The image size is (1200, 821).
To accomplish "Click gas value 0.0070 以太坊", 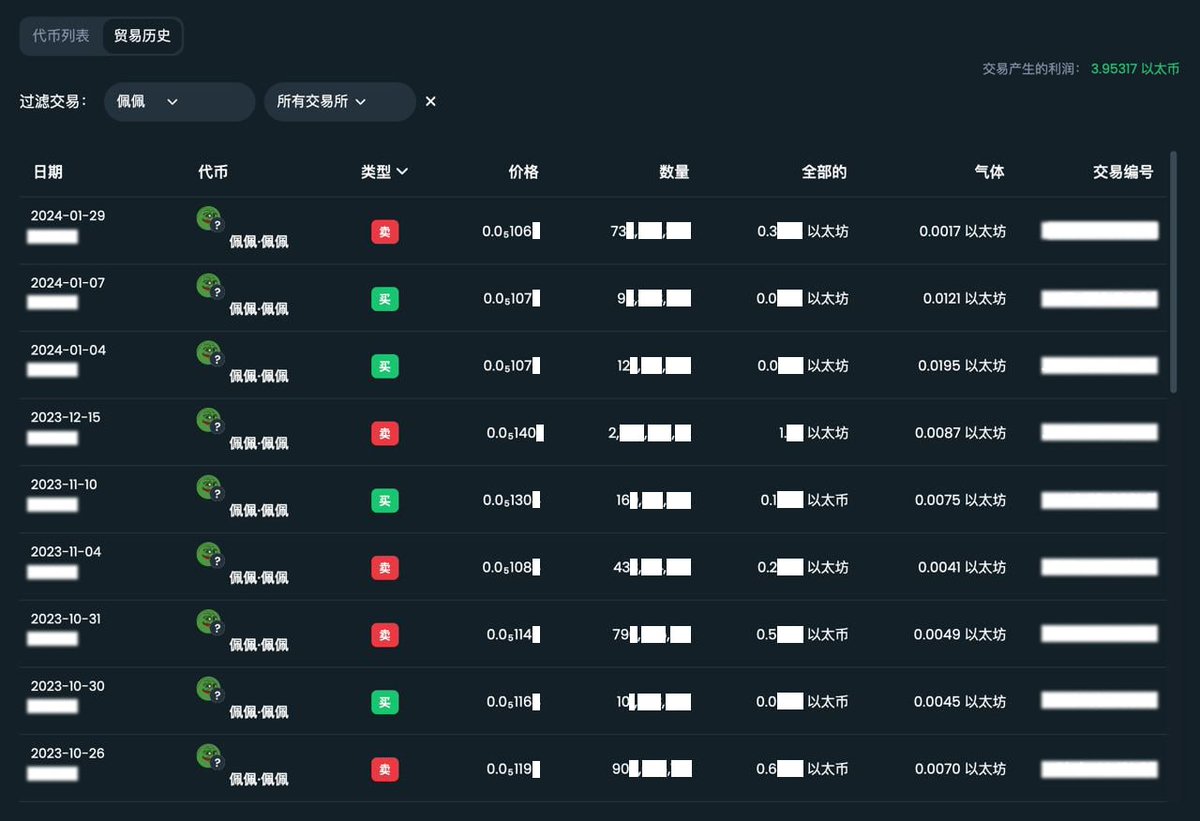I will [960, 767].
